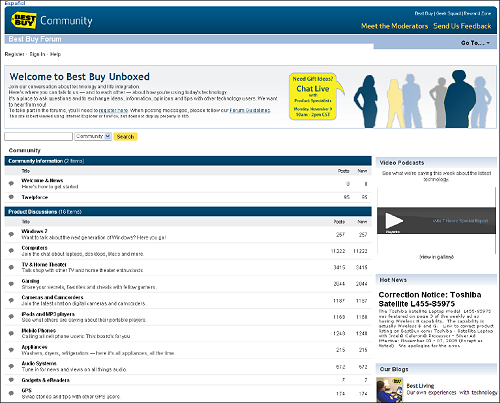Open the Forum Guidelines link
500x403 pixels.
tap(250, 110)
